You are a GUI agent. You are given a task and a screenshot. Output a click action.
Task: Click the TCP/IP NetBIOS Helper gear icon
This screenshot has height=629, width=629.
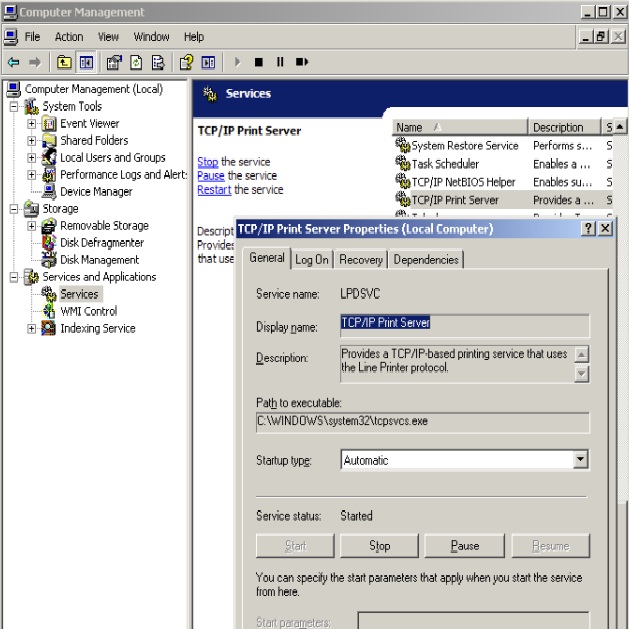pos(402,182)
